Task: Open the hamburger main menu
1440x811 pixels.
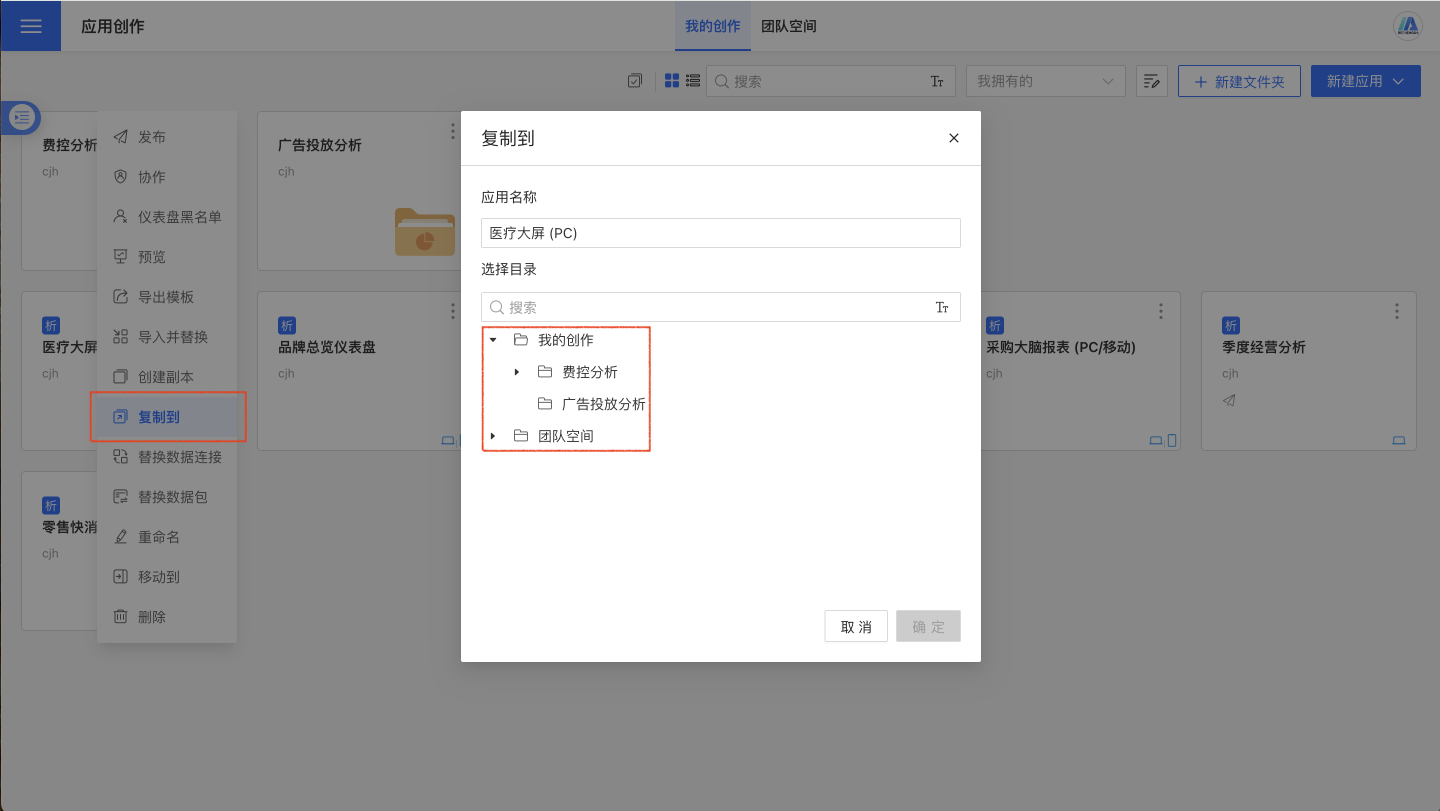Action: click(x=30, y=26)
